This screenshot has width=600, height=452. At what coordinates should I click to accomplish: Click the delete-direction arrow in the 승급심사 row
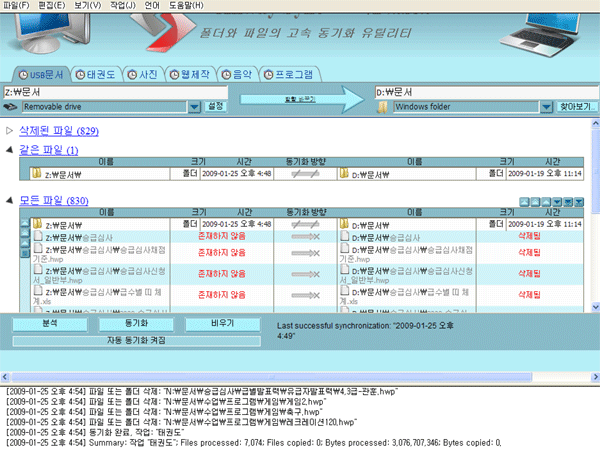point(305,237)
